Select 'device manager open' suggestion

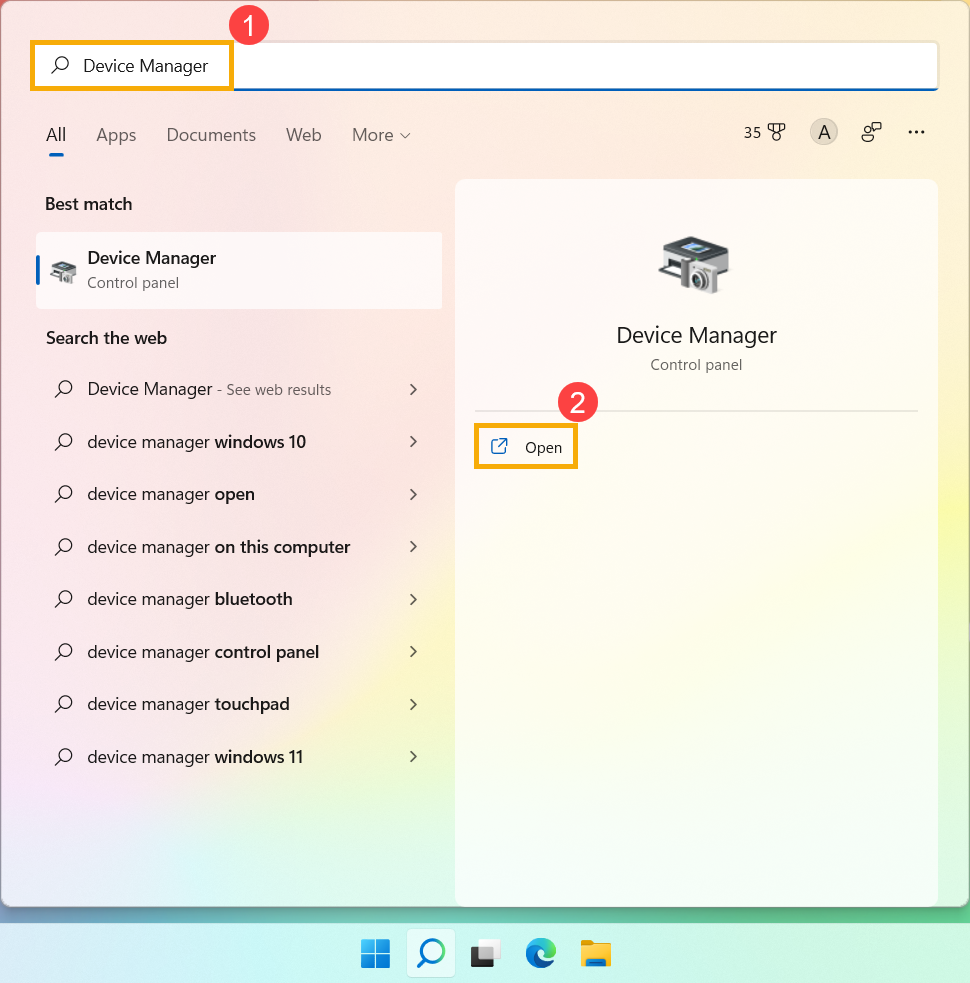(239, 495)
